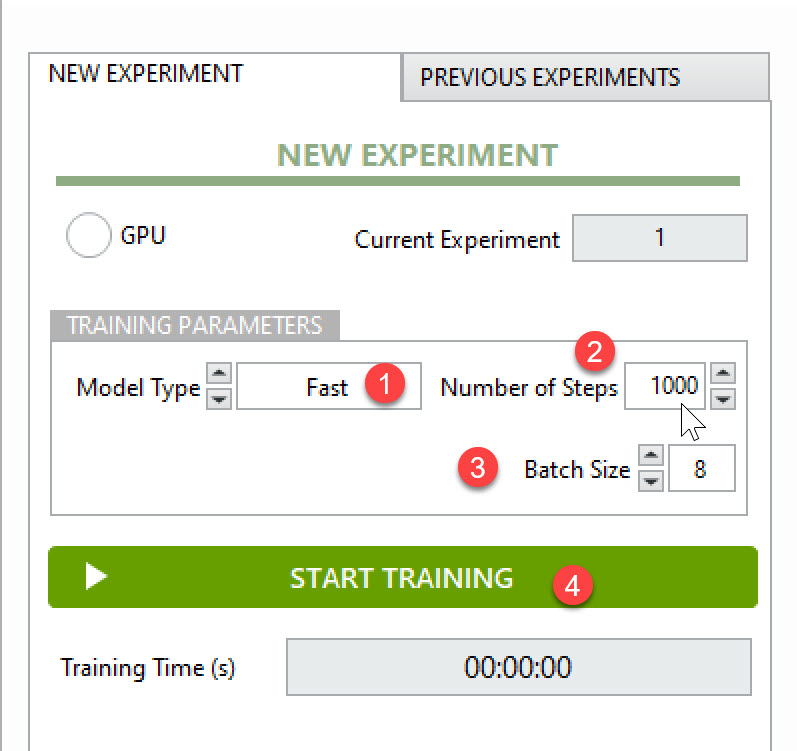Click the Batch Size value field
Screen dimensions: 797x751
point(701,469)
